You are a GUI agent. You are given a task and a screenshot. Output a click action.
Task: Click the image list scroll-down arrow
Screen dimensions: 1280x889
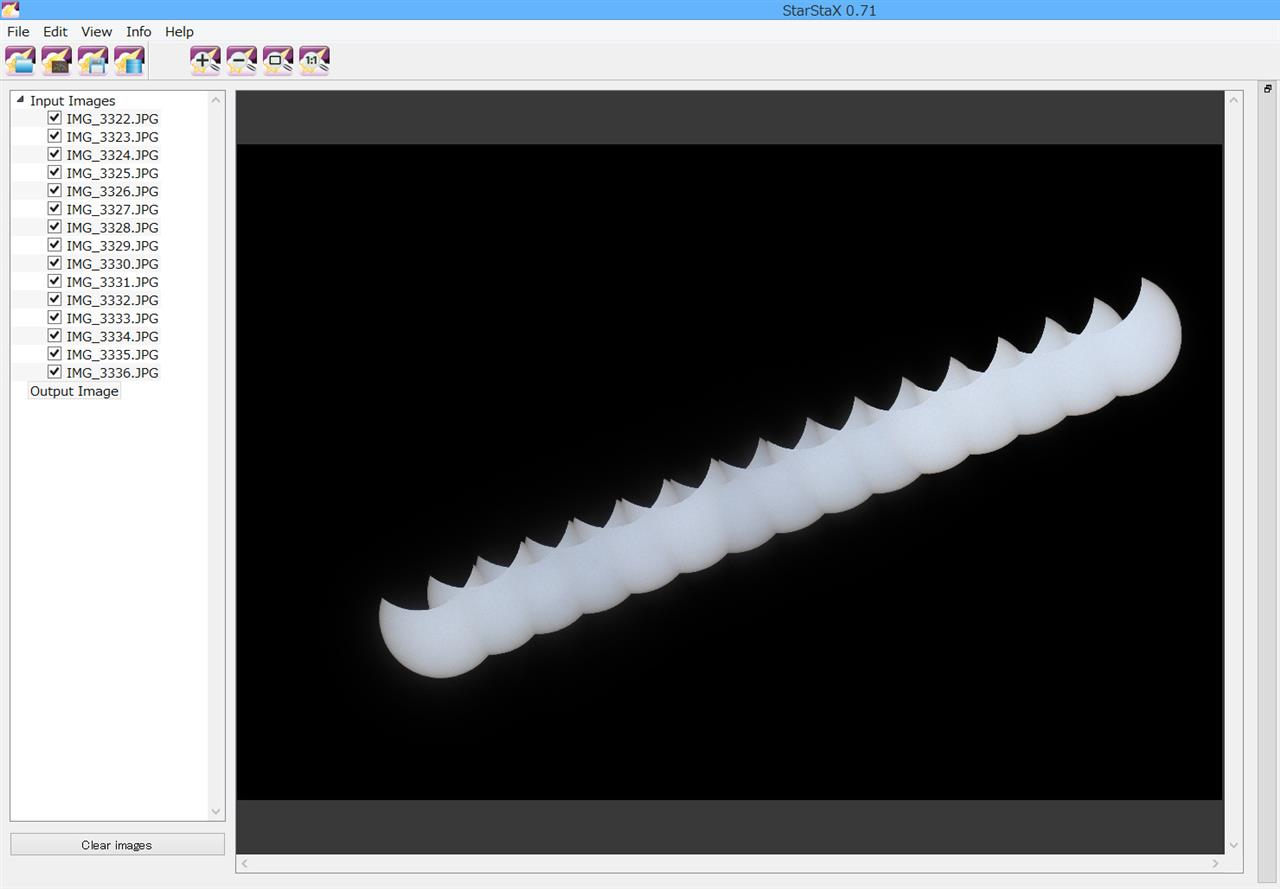point(216,812)
